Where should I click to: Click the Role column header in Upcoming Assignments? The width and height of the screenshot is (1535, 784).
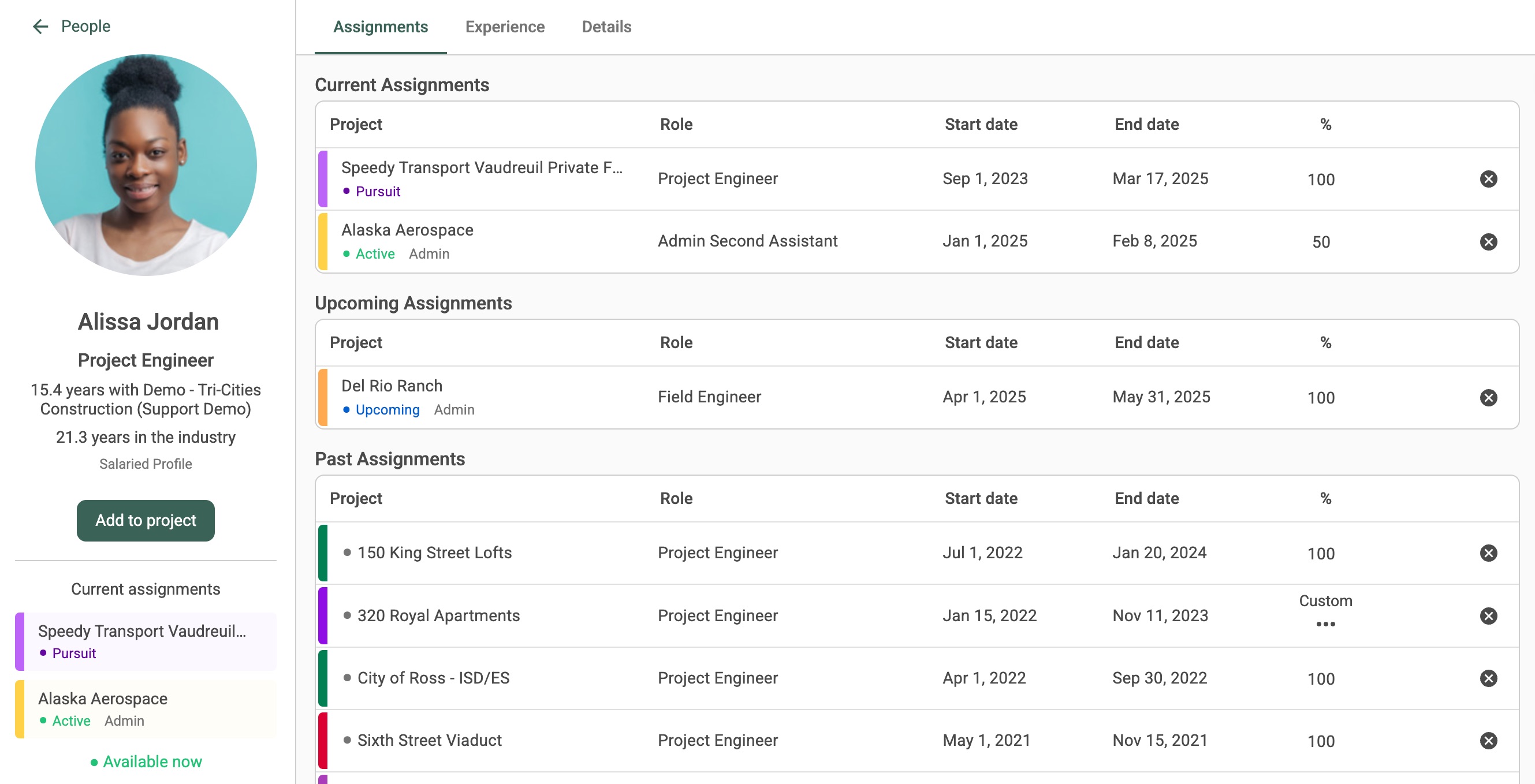click(676, 342)
